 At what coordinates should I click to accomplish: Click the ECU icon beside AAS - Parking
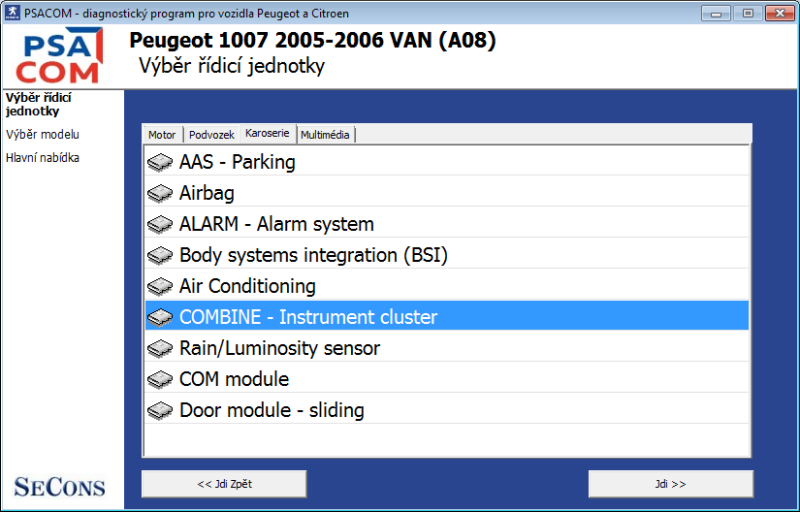pyautogui.click(x=160, y=162)
